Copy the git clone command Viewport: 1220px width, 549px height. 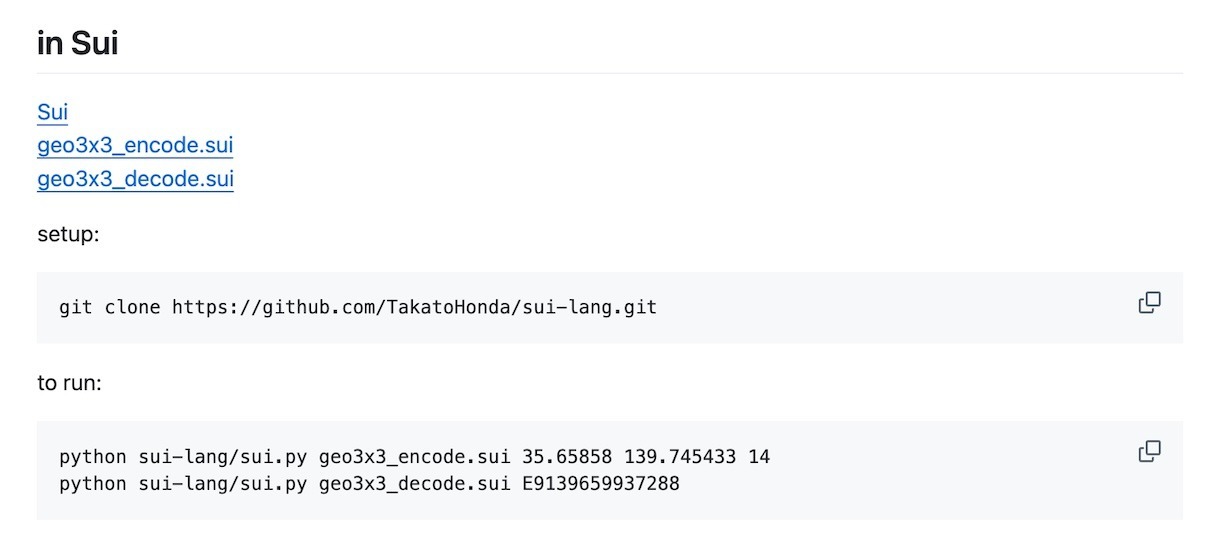point(1150,302)
